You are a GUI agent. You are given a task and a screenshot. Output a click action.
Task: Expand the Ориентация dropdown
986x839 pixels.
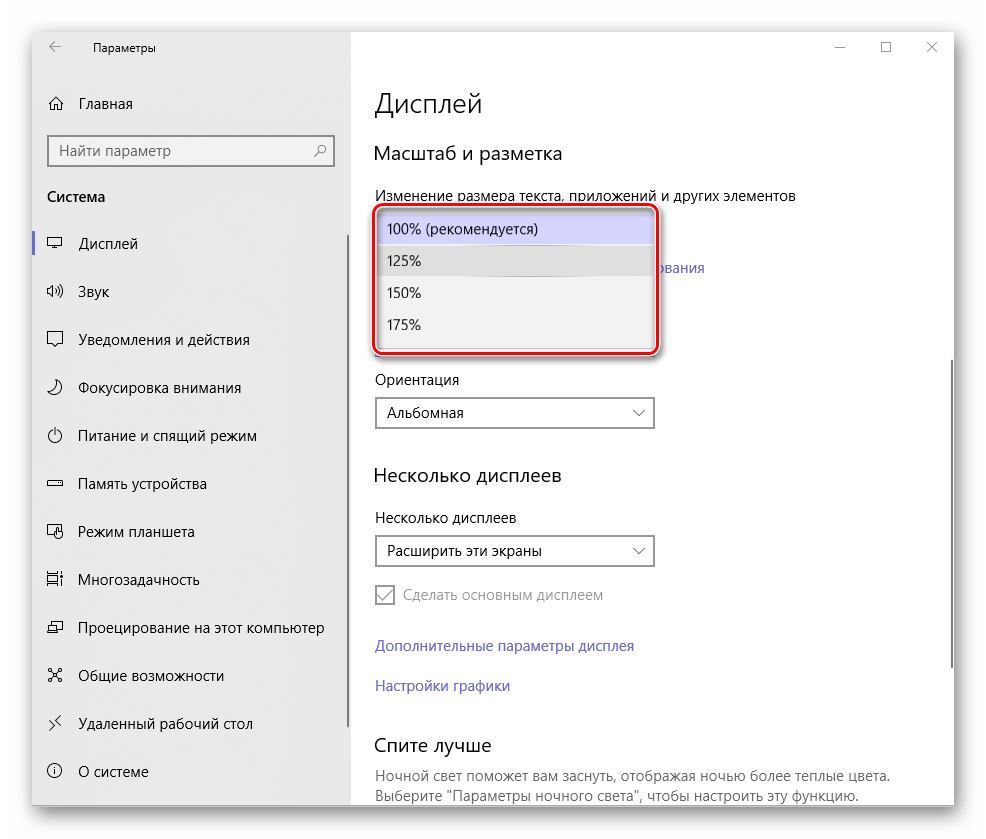click(514, 413)
